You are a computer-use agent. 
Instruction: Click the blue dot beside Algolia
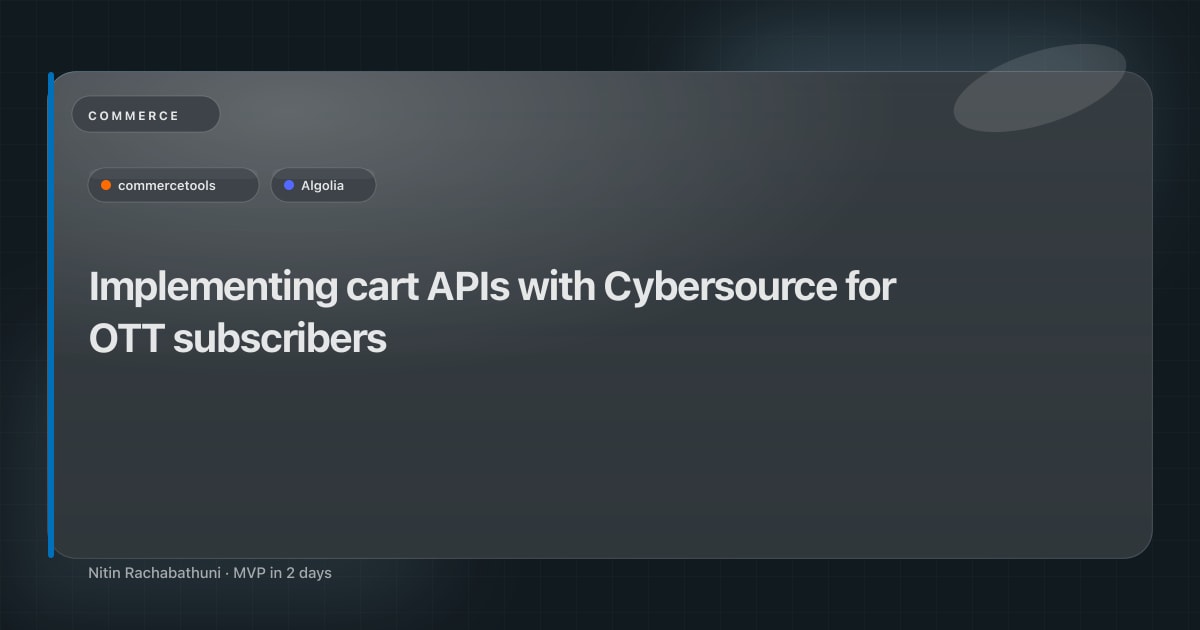289,185
